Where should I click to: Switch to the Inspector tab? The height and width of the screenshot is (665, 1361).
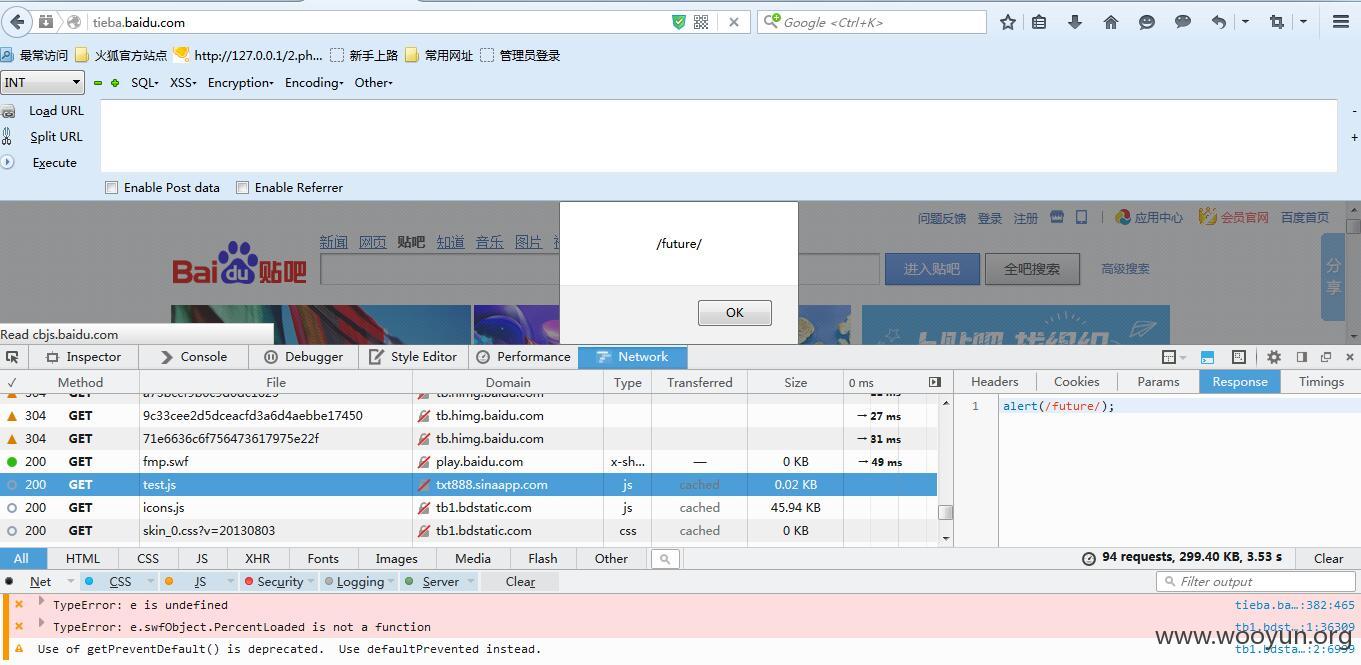point(83,357)
